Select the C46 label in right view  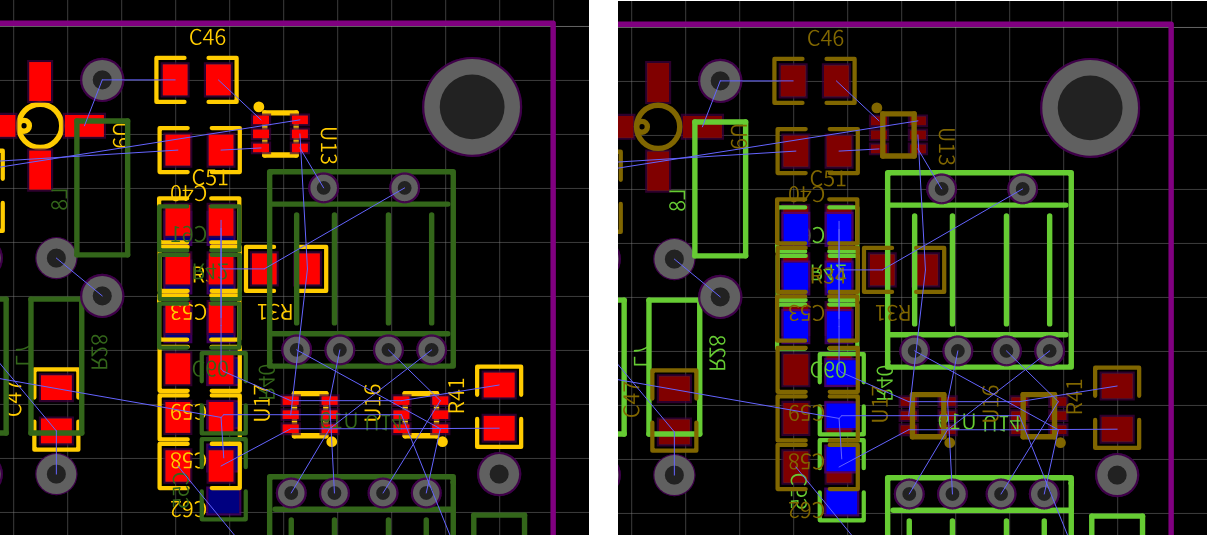click(826, 39)
